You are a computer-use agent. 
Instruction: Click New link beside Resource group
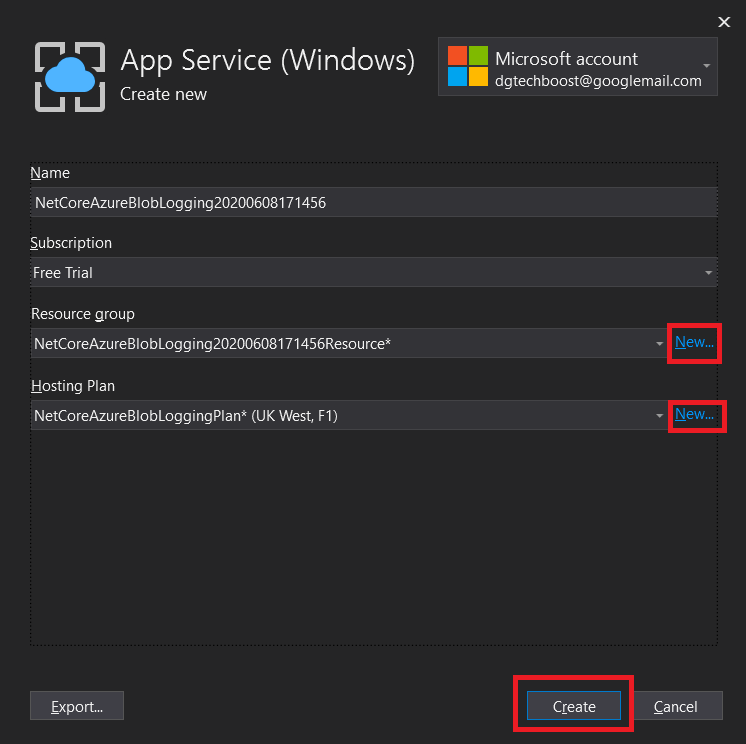pyautogui.click(x=694, y=342)
